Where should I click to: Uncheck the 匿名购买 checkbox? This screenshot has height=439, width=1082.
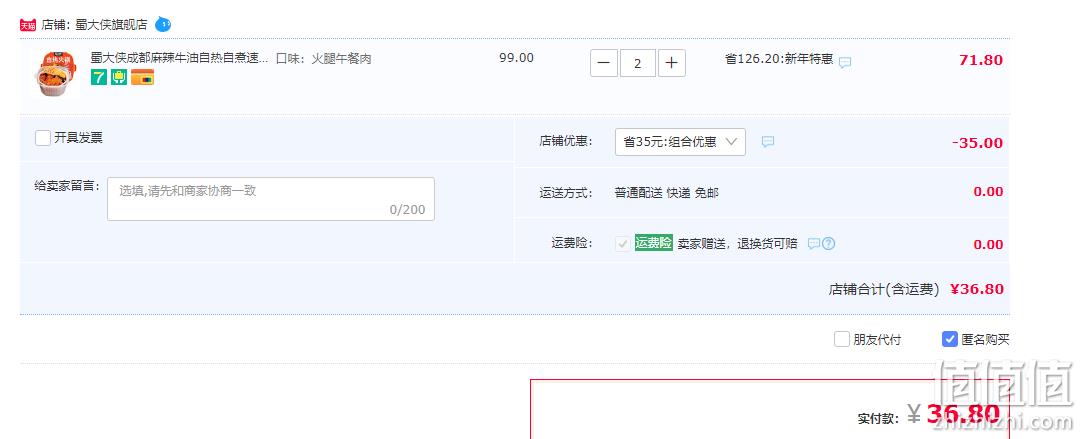[950, 340]
